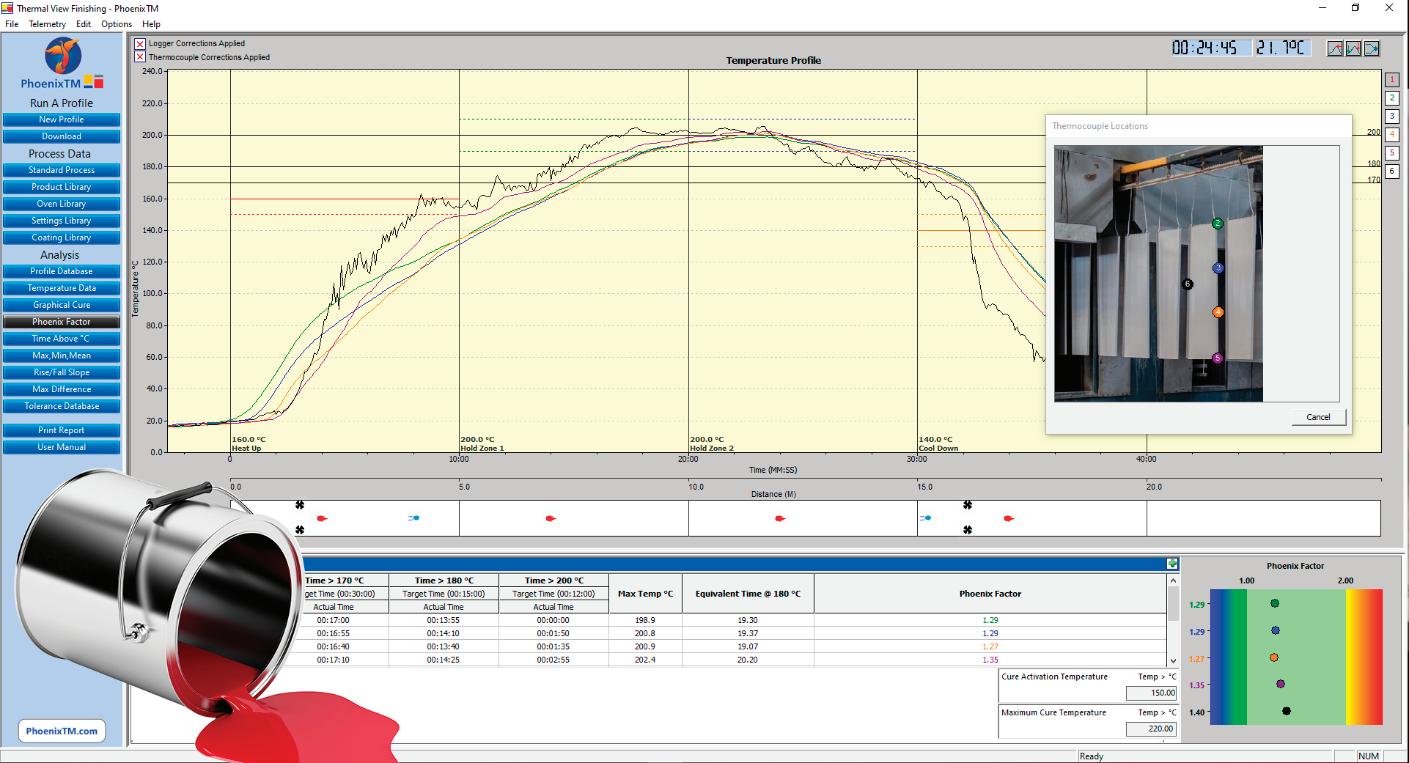Click the third graph icon with blue arrow

[1372, 48]
